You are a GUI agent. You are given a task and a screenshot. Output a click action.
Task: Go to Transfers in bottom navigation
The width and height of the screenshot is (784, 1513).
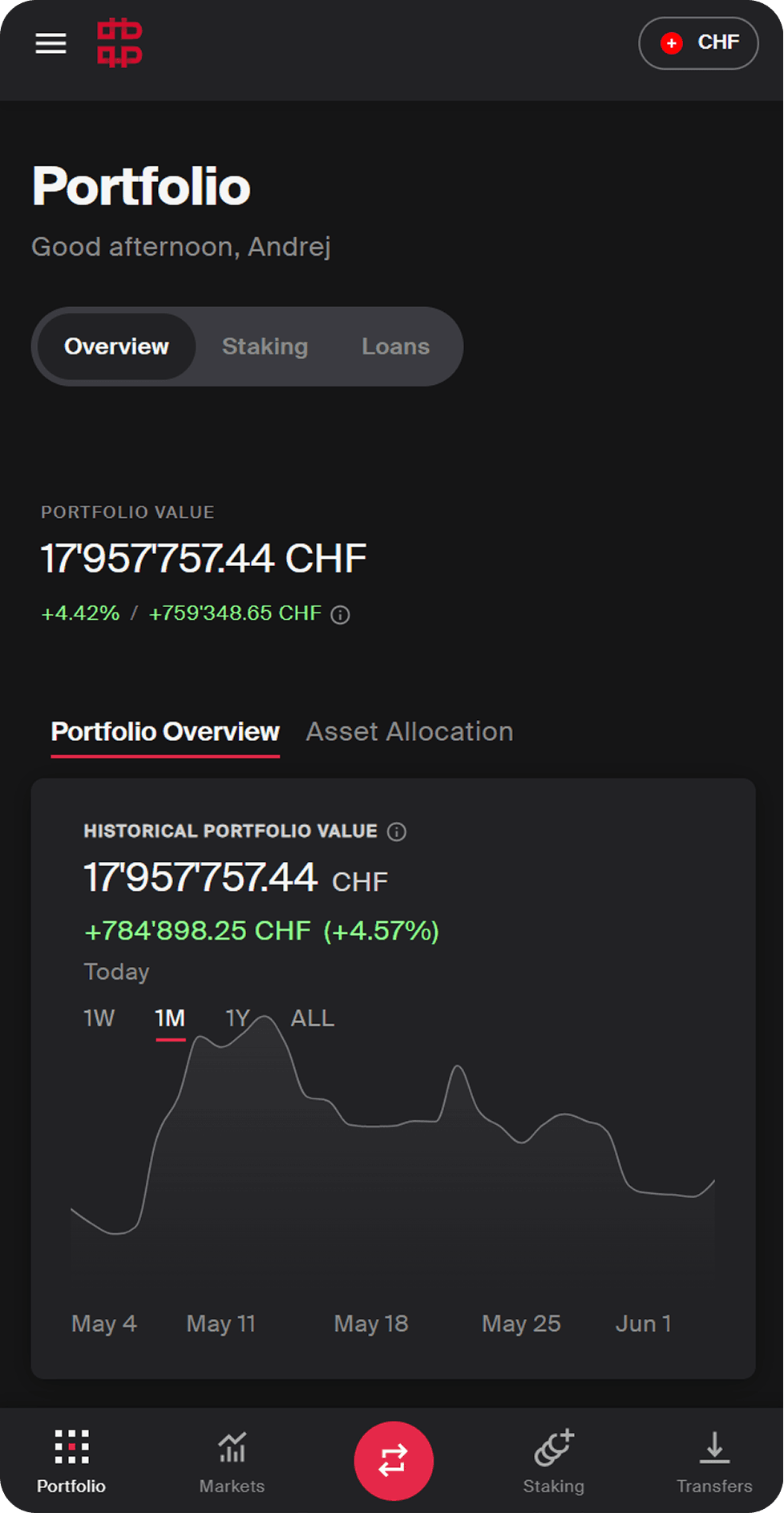coord(714,1462)
